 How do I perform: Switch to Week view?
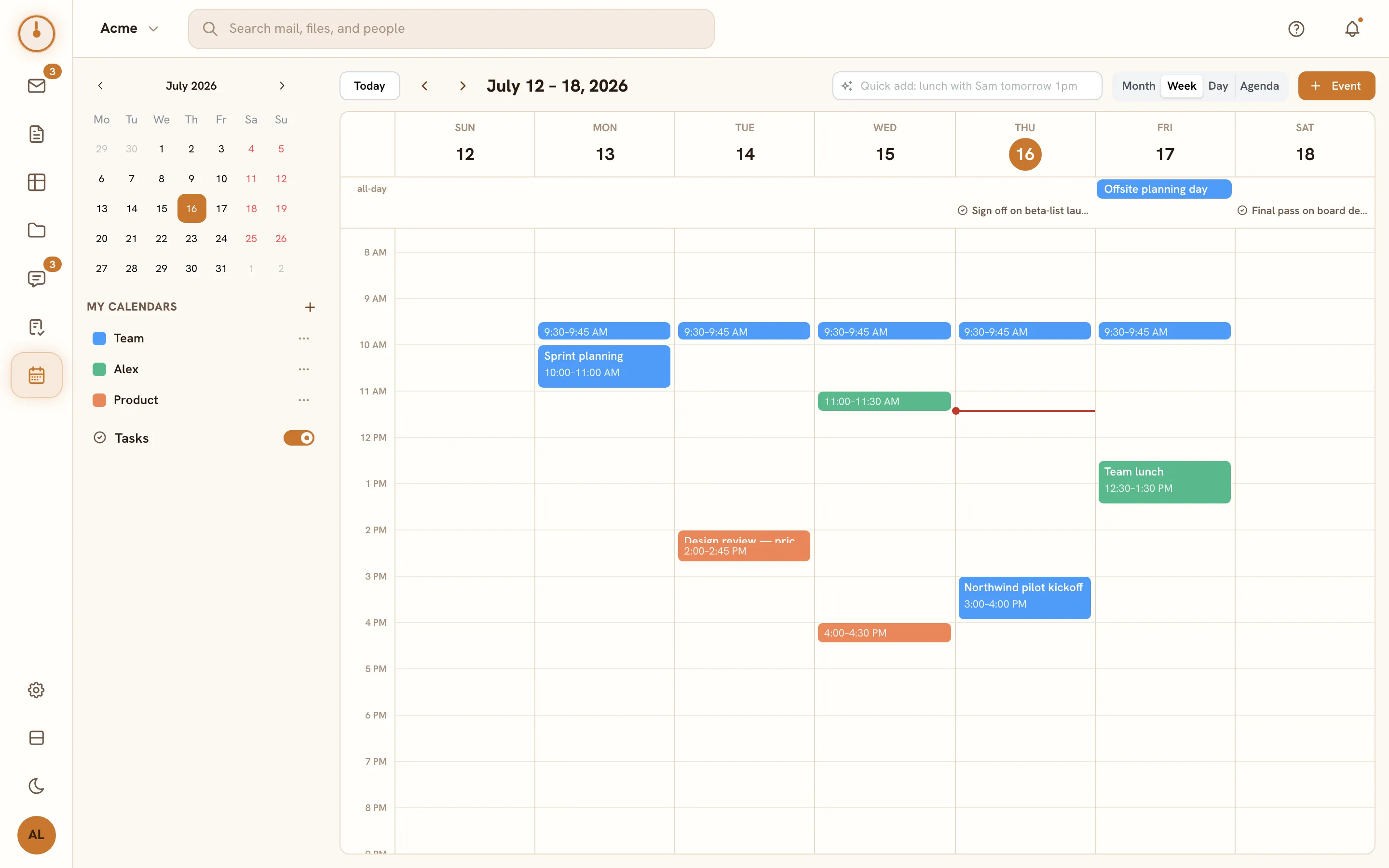coord(1181,86)
